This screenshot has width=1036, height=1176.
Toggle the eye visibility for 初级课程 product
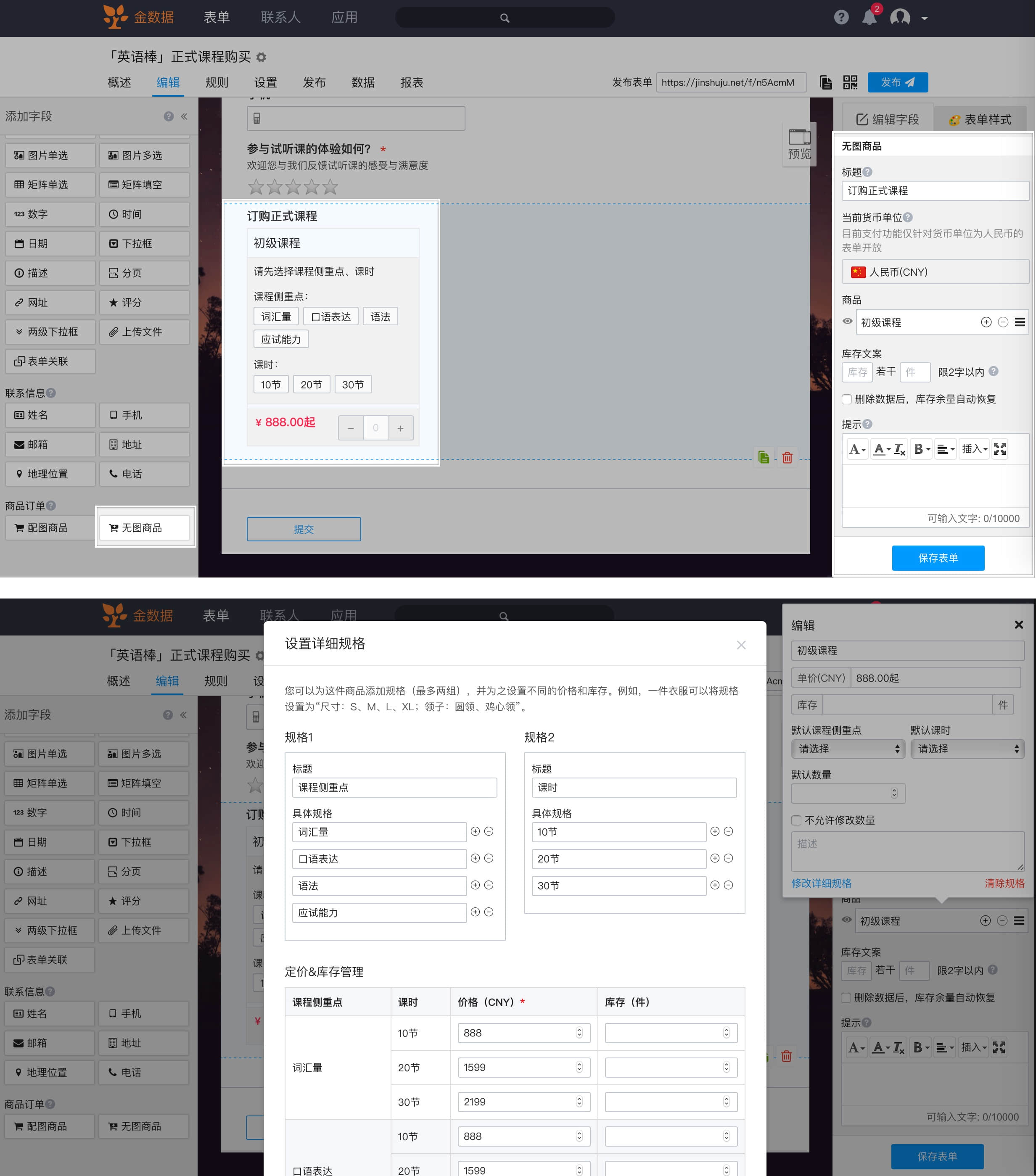[x=847, y=322]
